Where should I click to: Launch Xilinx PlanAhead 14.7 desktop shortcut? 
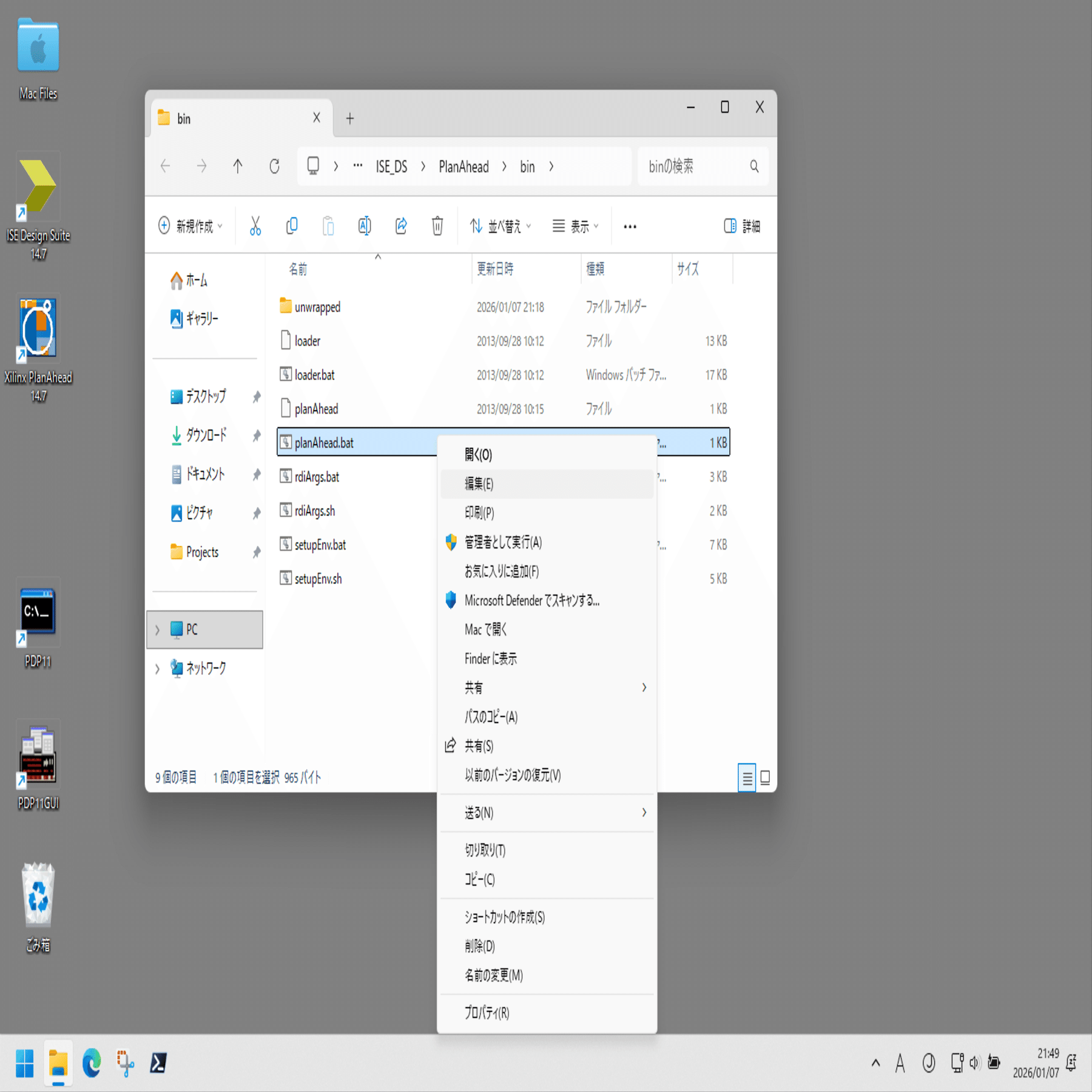pos(38,349)
